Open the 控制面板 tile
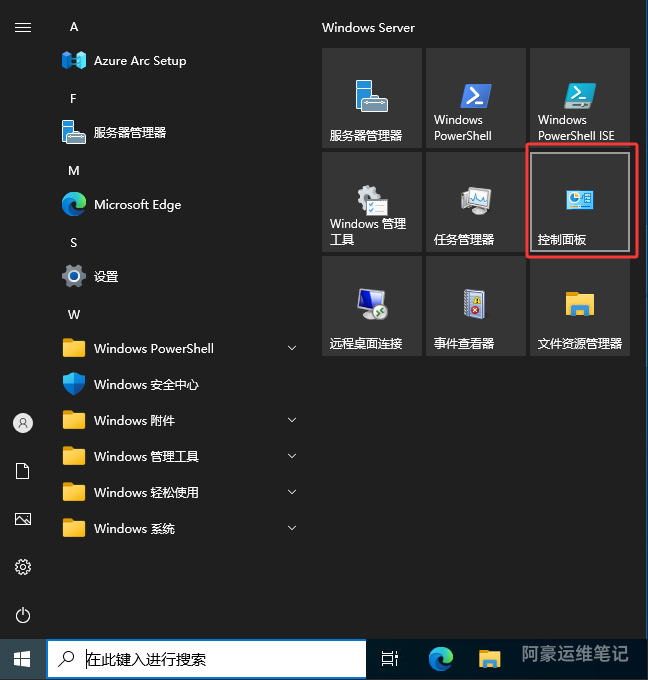Screen dimensions: 648x680 [x=580, y=202]
